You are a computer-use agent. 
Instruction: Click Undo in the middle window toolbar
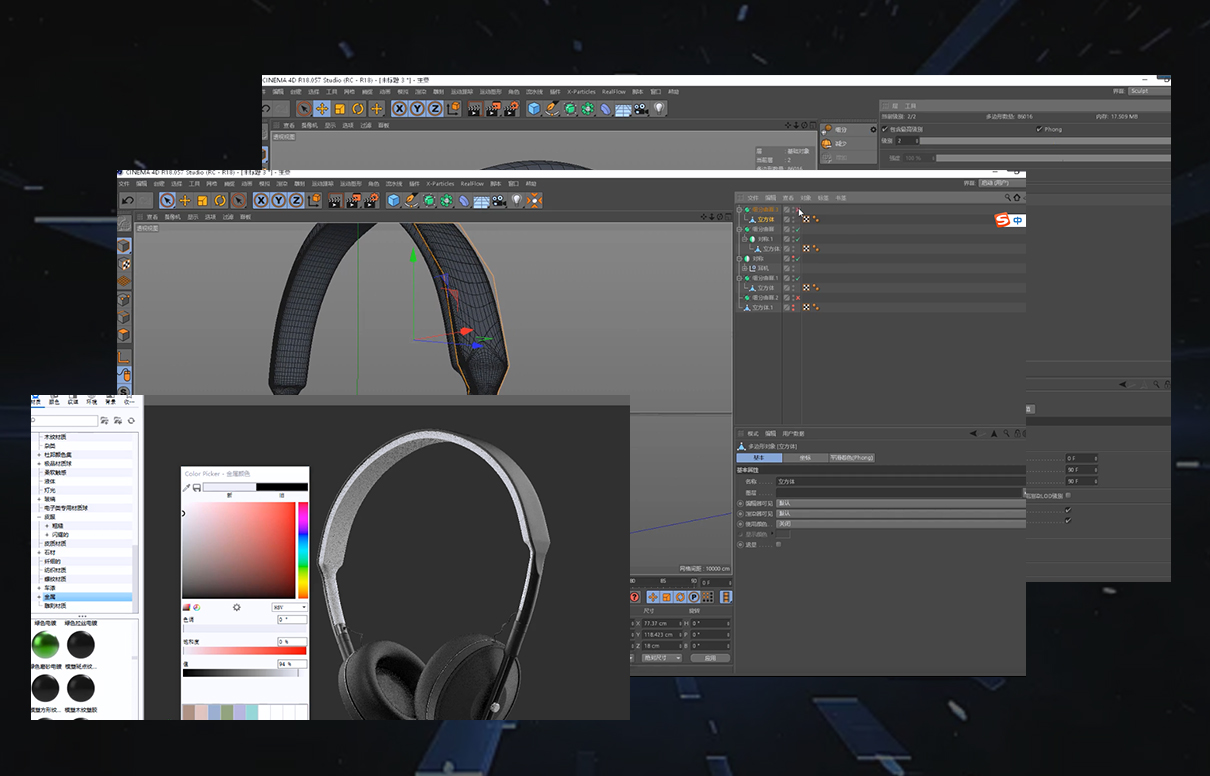[x=127, y=200]
